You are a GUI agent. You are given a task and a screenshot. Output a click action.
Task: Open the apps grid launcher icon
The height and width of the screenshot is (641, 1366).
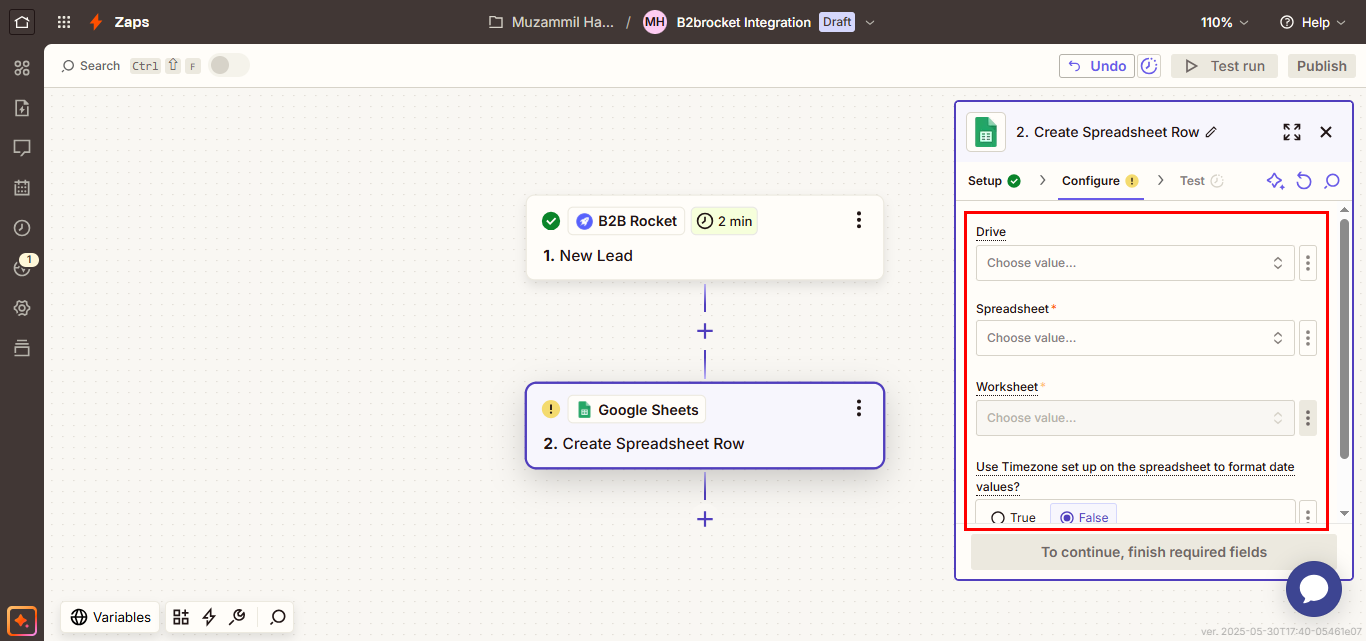pyautogui.click(x=64, y=22)
